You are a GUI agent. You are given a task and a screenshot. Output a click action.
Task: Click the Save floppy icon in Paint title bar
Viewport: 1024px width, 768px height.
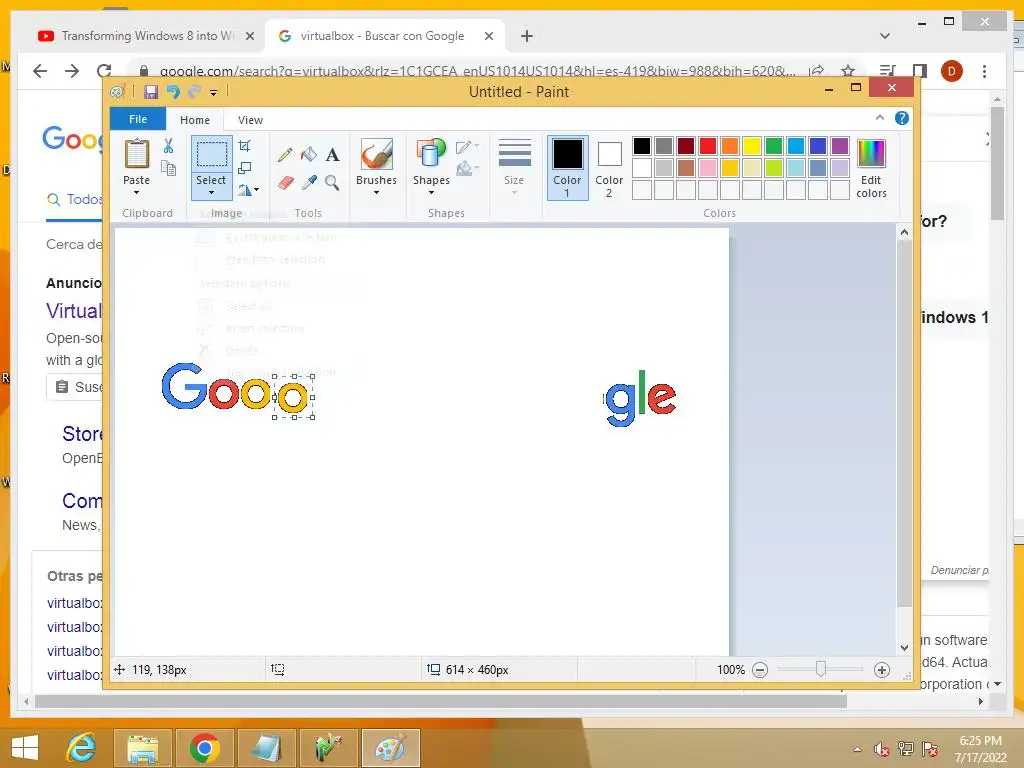click(151, 92)
